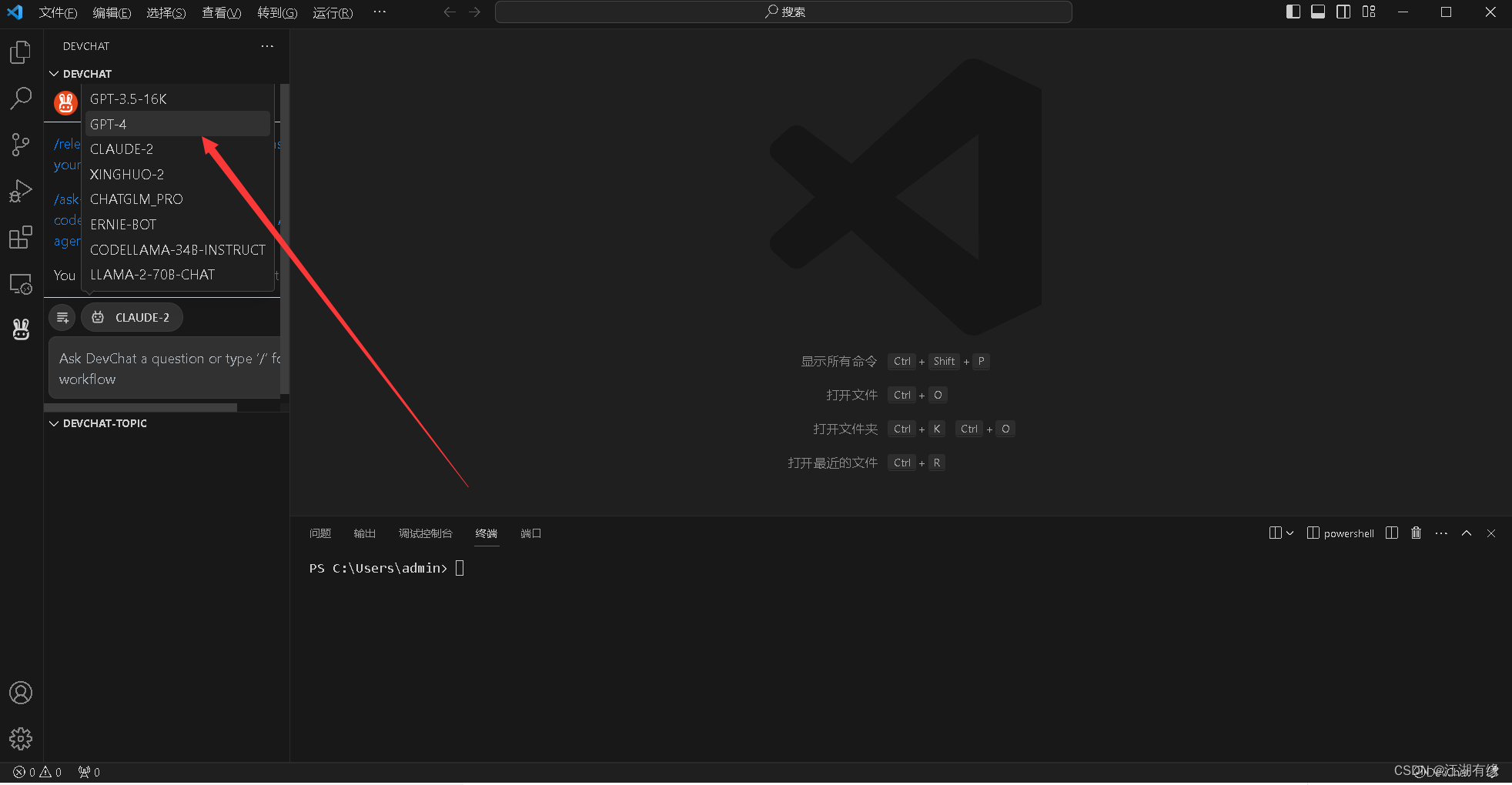Viewport: 1512px width, 785px height.
Task: Select GPT-3.5-16K model
Action: 178,99
